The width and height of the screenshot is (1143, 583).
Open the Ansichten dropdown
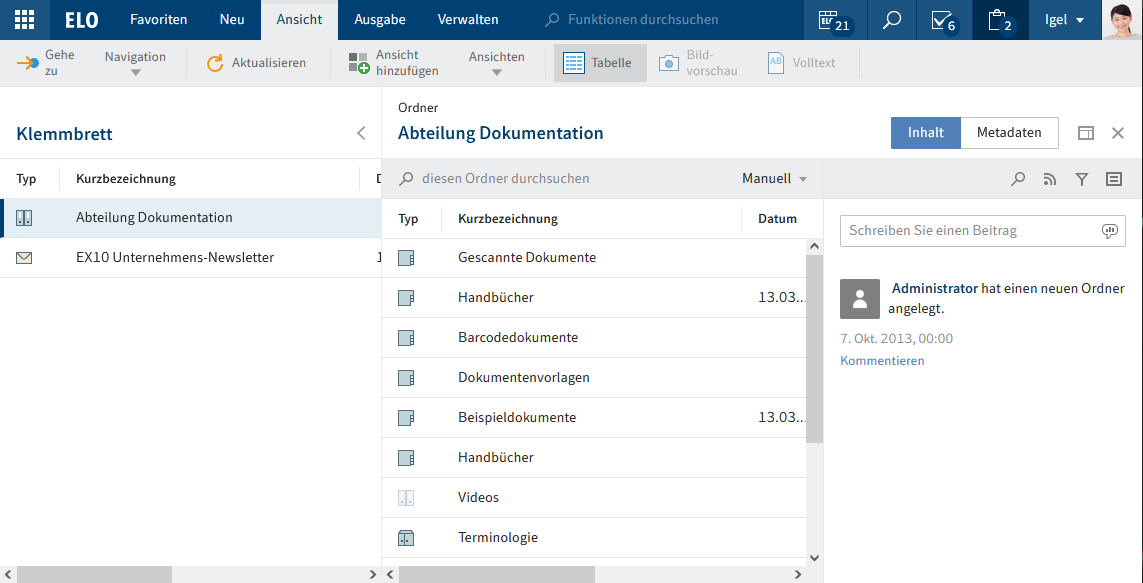[x=496, y=63]
